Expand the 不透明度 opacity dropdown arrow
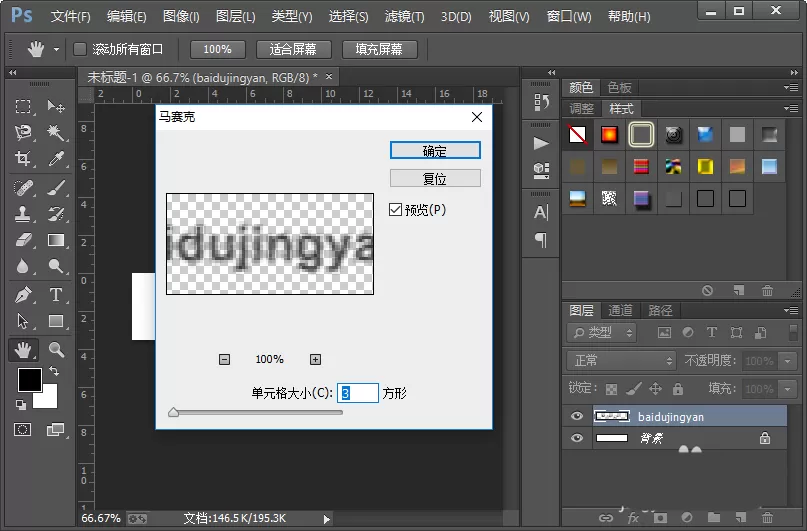 pos(787,361)
